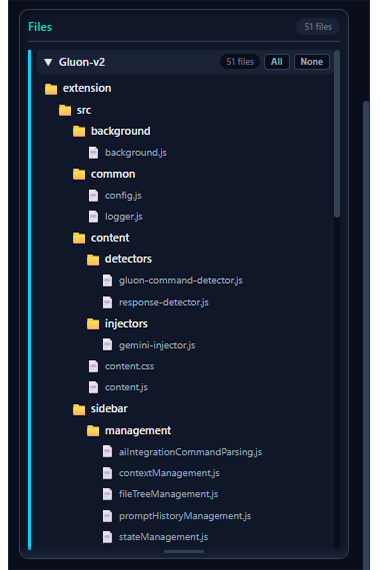Click the sidebar folder icon
This screenshot has height=570, width=380.
[x=79, y=409]
